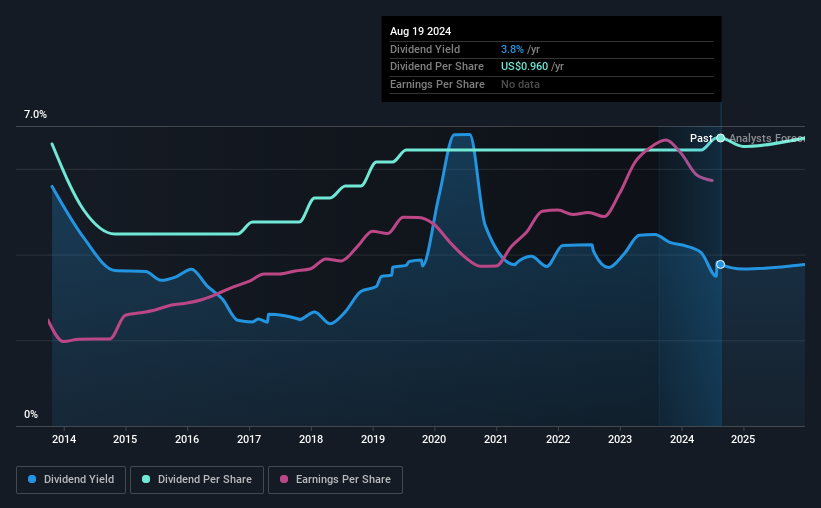Screen dimensions: 821x508
Task: Click the teal dot in the Dividend Per Share legend
Action: click(146, 480)
